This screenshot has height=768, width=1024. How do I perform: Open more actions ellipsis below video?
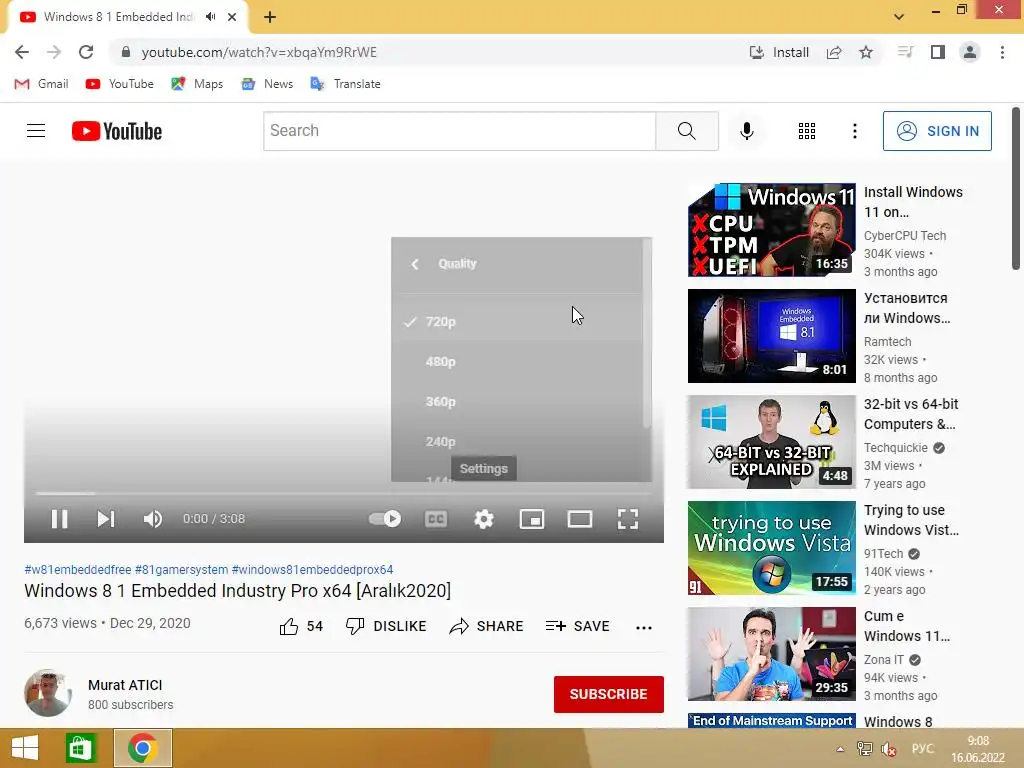644,627
